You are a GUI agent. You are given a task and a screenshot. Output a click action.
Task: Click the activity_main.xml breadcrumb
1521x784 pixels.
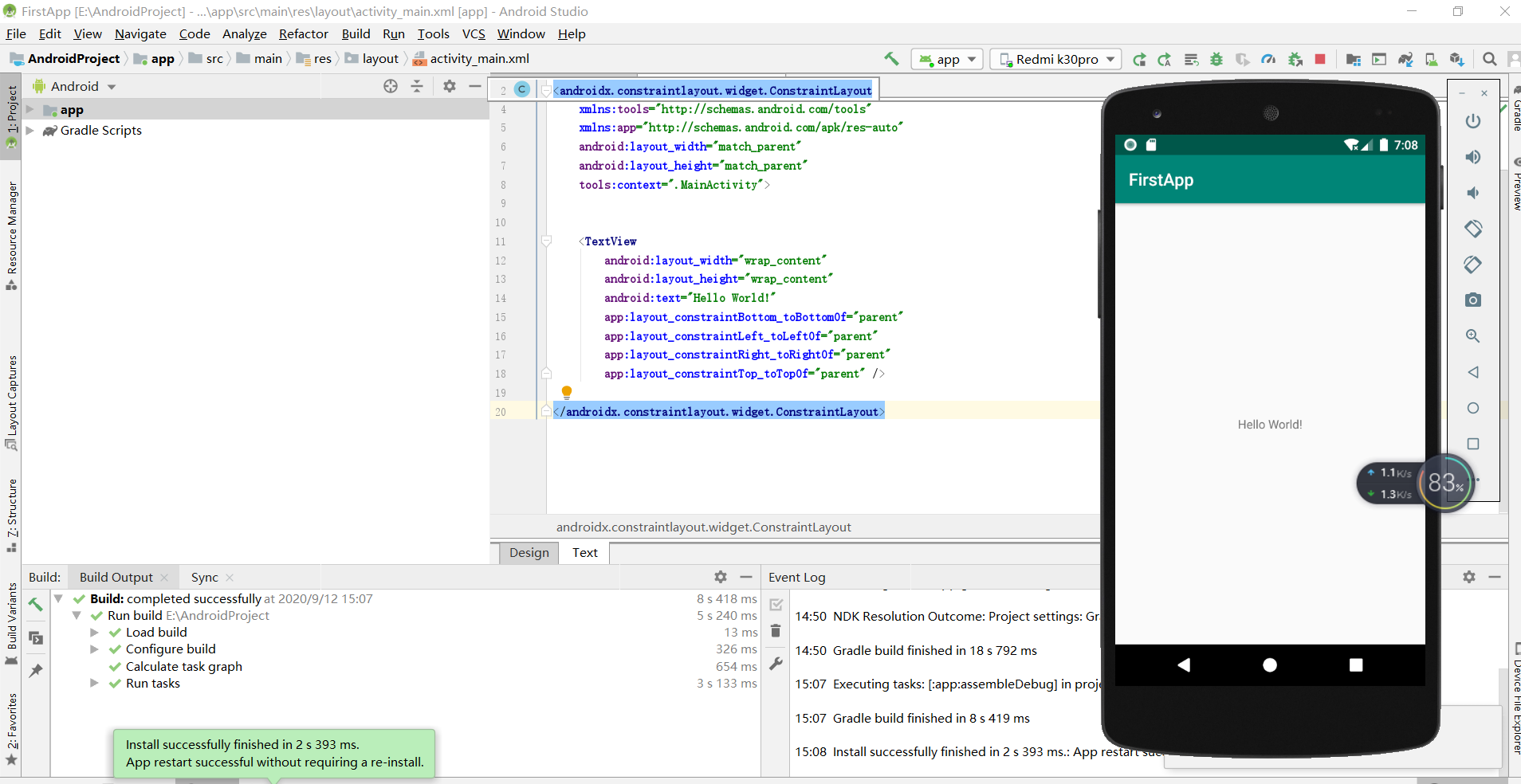point(470,58)
